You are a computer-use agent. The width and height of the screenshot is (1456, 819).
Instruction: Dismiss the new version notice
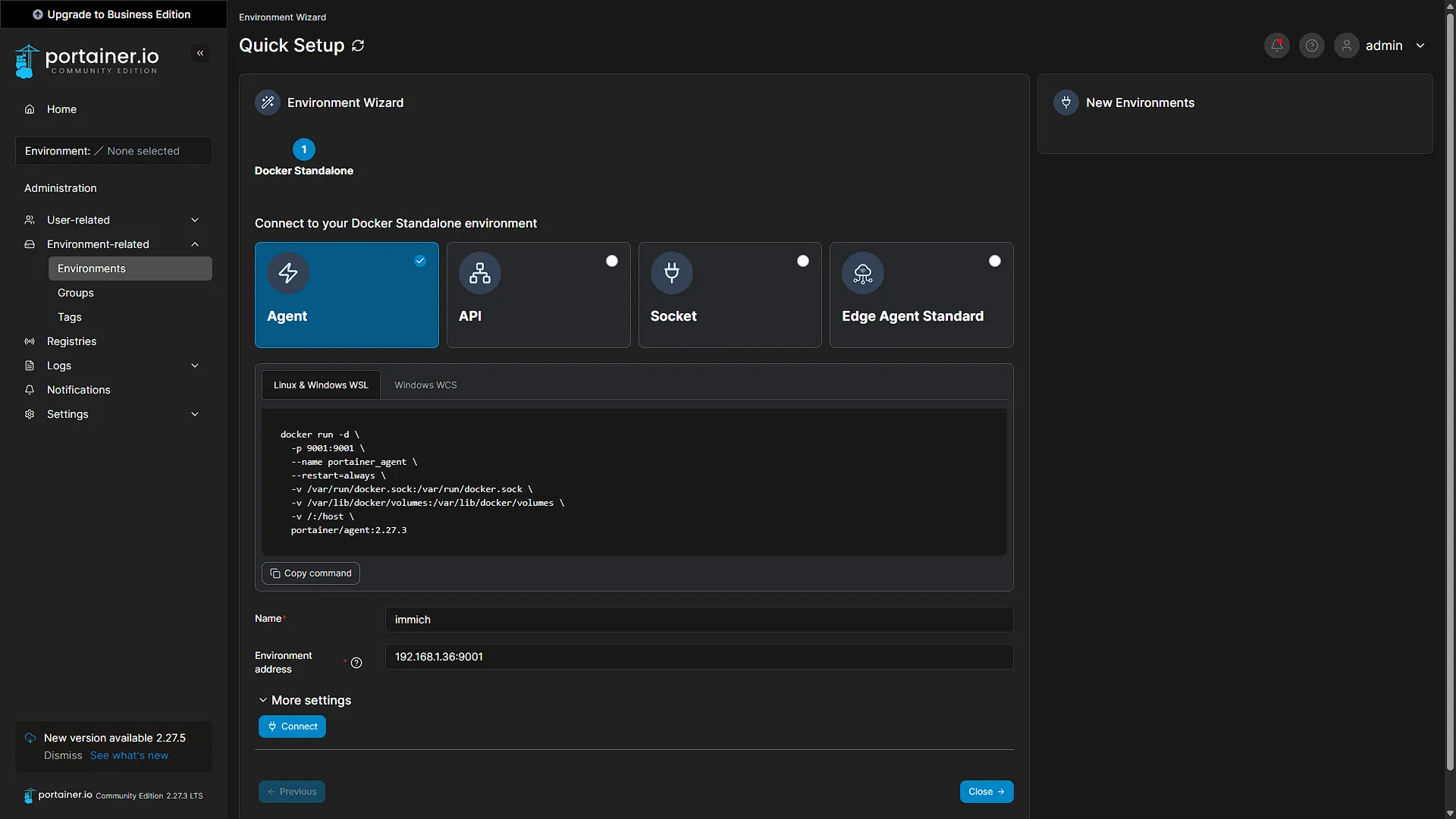tap(63, 755)
